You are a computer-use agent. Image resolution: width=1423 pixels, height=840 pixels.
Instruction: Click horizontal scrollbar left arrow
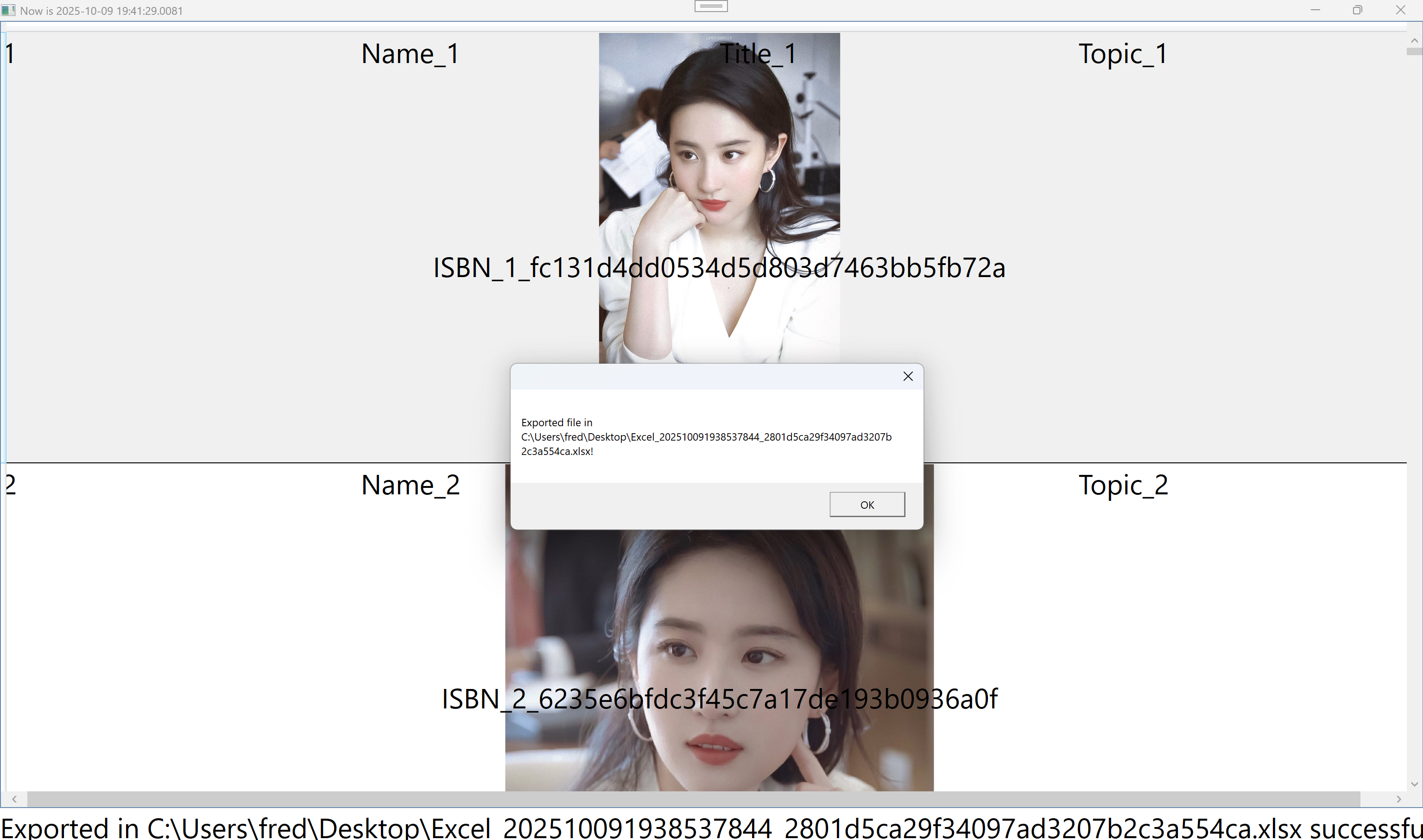coord(14,799)
